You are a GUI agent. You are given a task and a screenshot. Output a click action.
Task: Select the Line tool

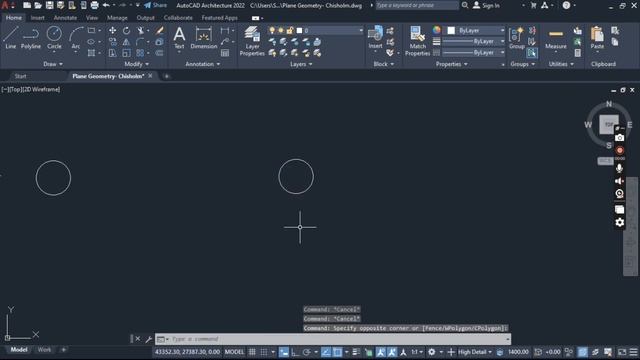click(x=11, y=38)
